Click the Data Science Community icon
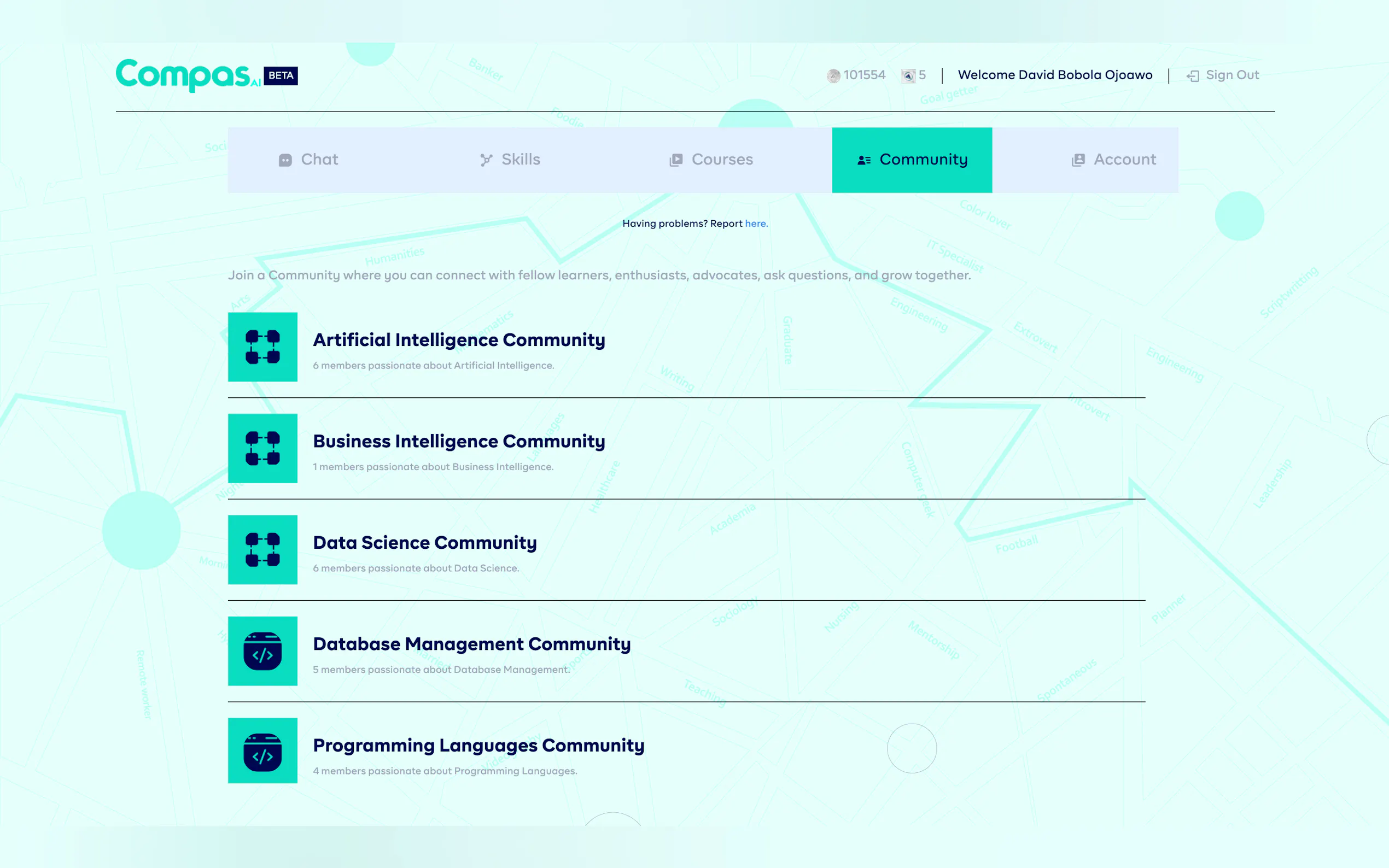 (x=262, y=549)
